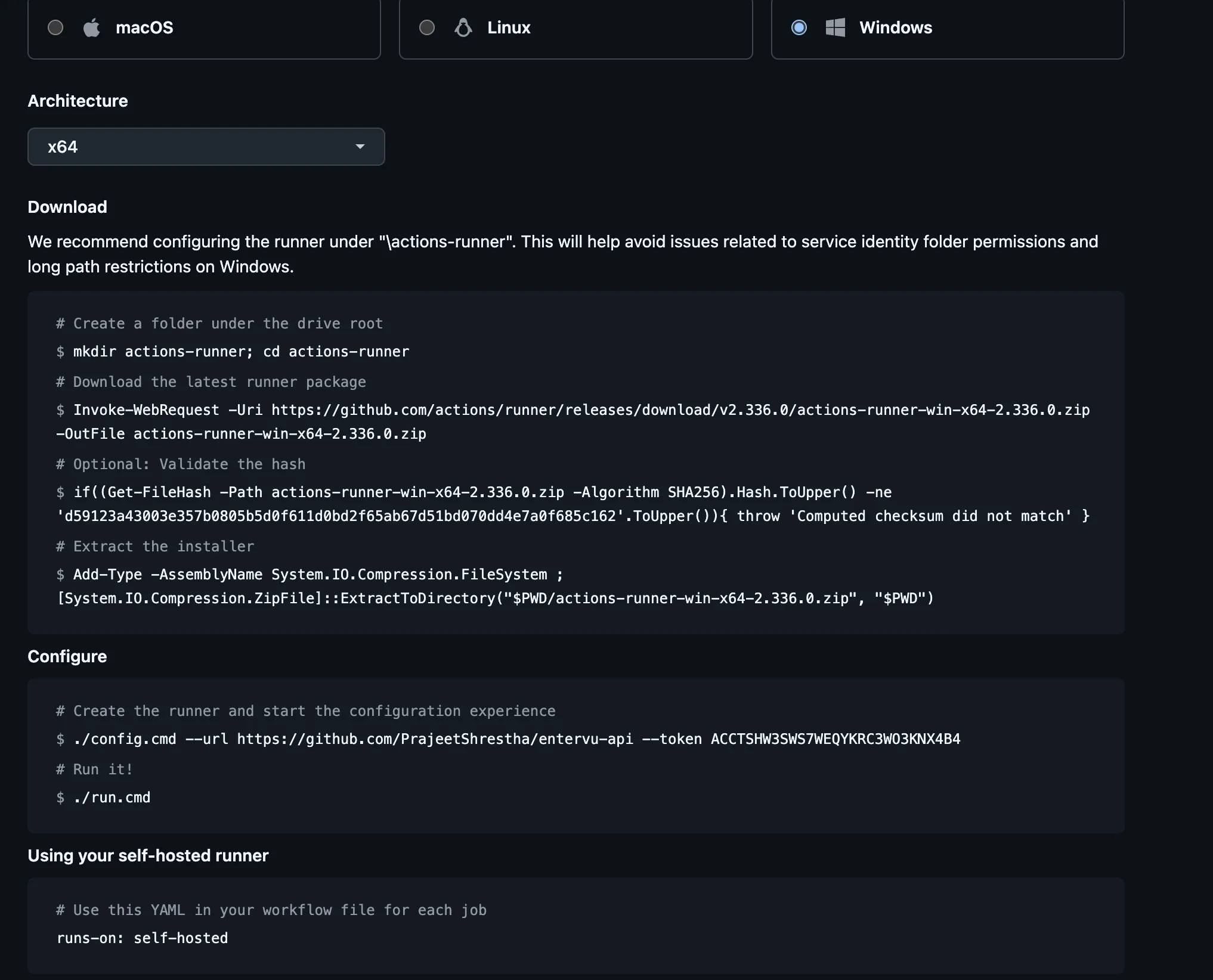The image size is (1213, 980).
Task: Click the runs-on: self-hosted YAML line
Action: 143,938
